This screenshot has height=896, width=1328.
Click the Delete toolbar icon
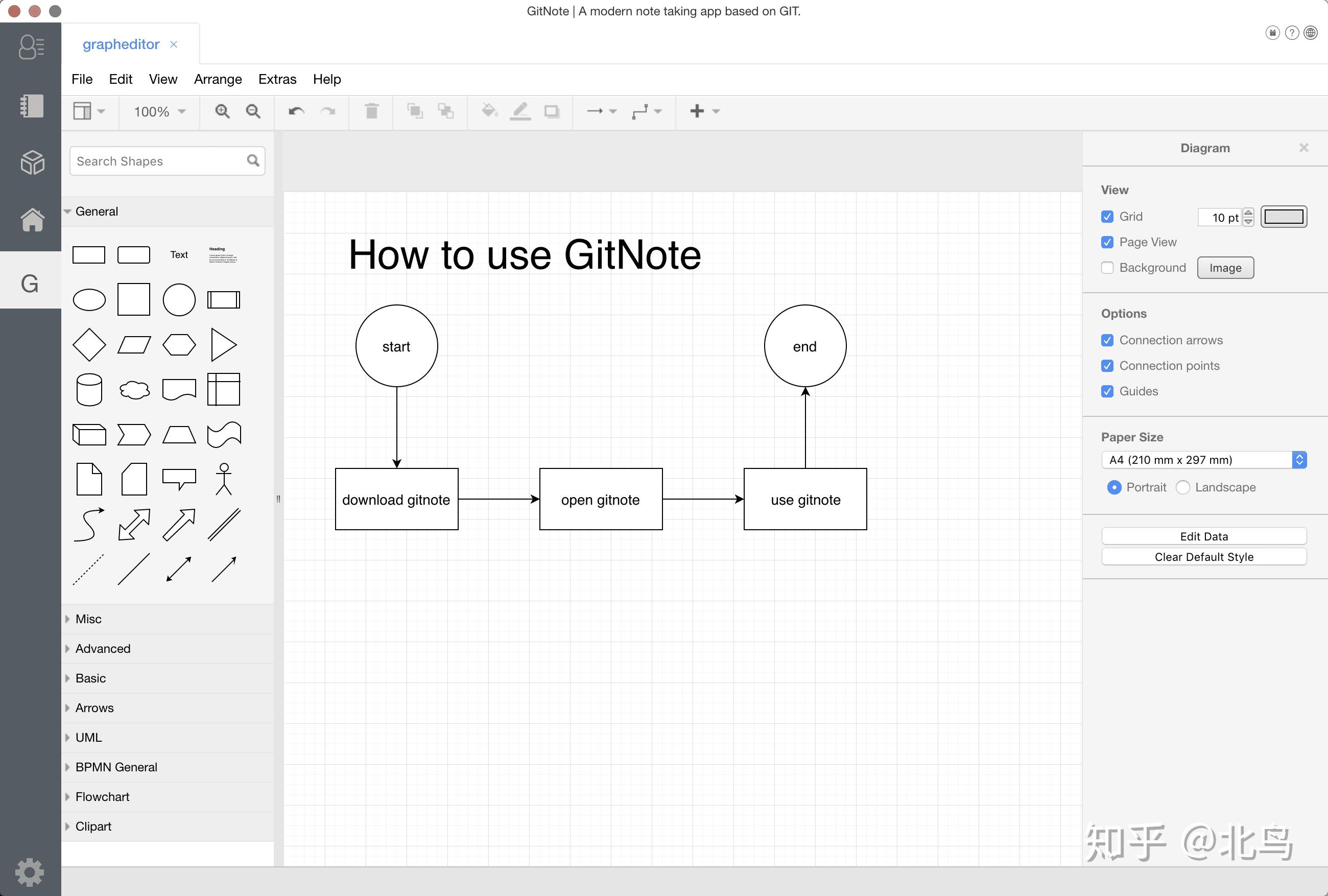[x=371, y=111]
